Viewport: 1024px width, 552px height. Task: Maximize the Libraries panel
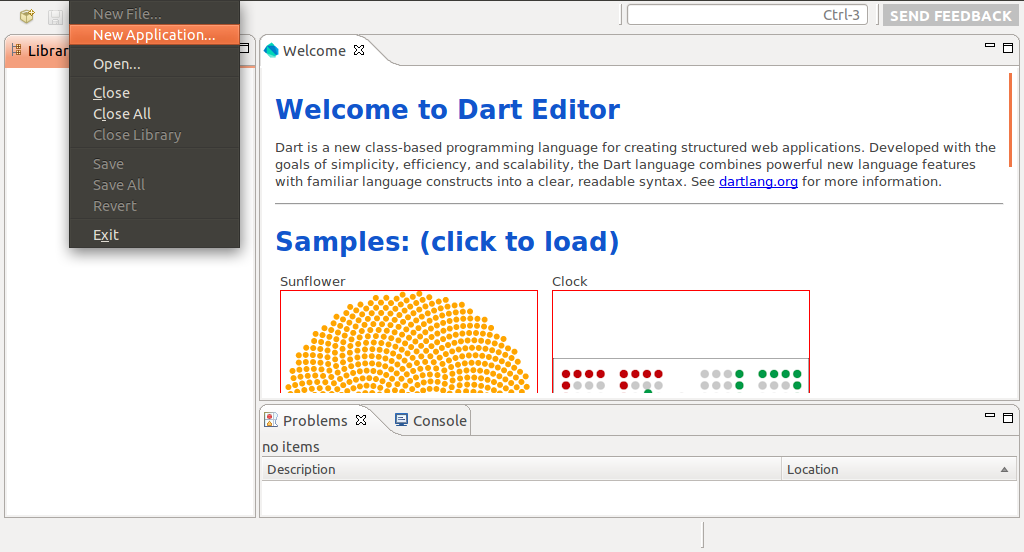pos(245,48)
